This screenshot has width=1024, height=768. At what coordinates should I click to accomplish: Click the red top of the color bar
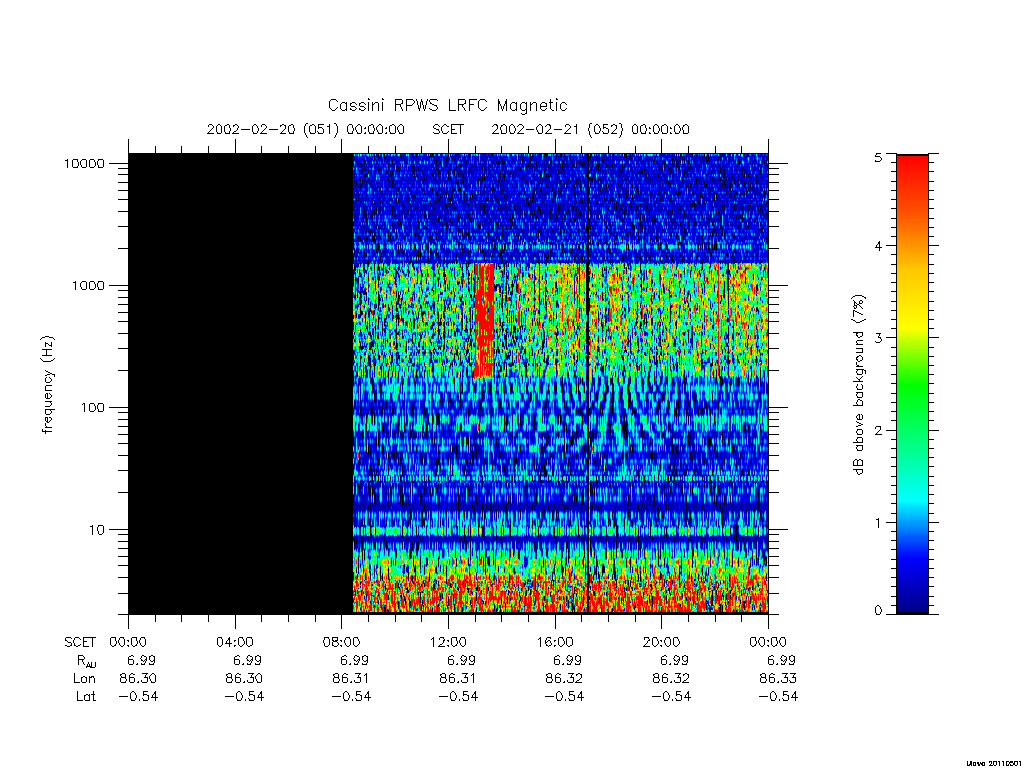912,173
